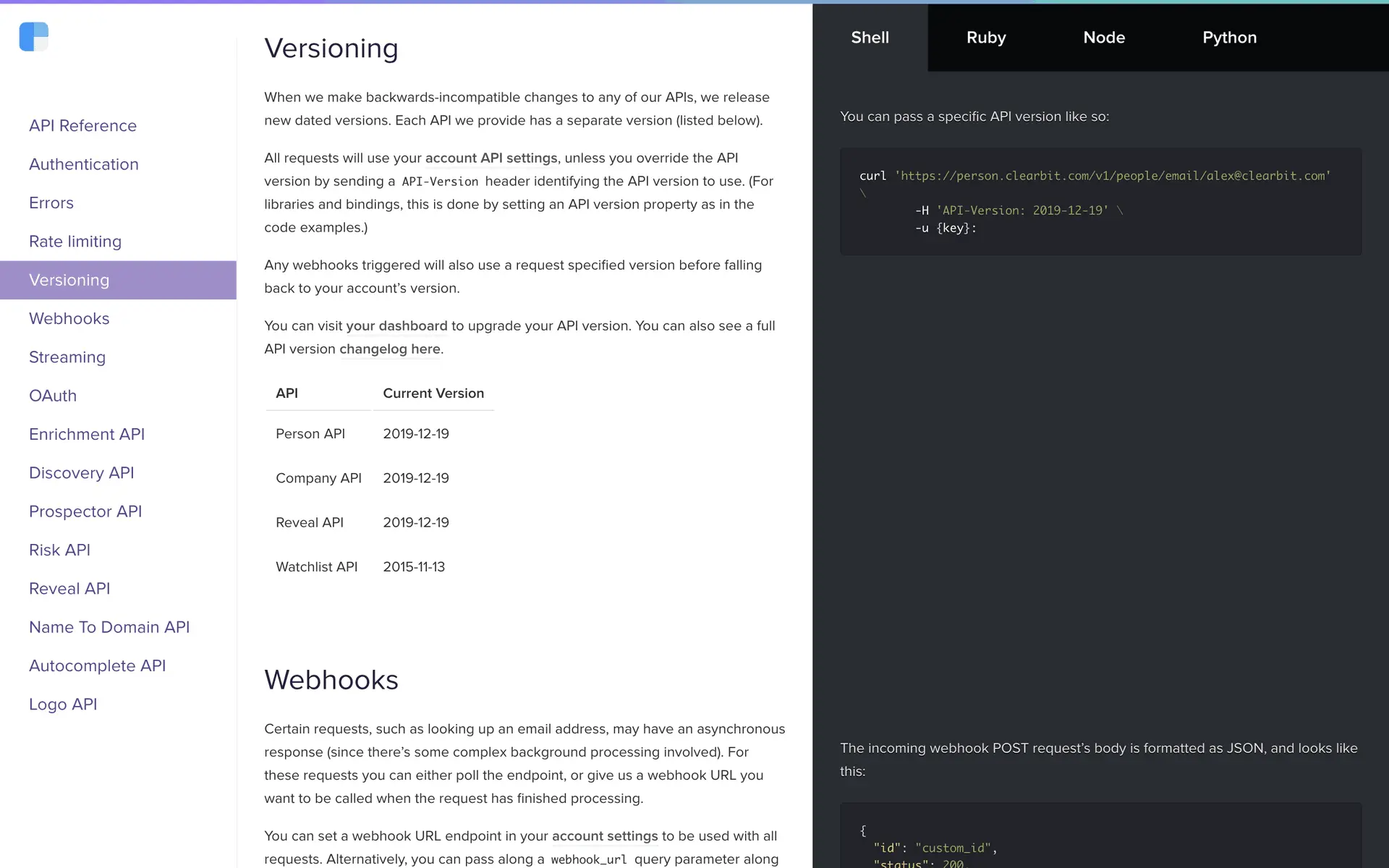The width and height of the screenshot is (1389, 868).
Task: Click the account settings link in Webhooks
Action: click(x=605, y=835)
